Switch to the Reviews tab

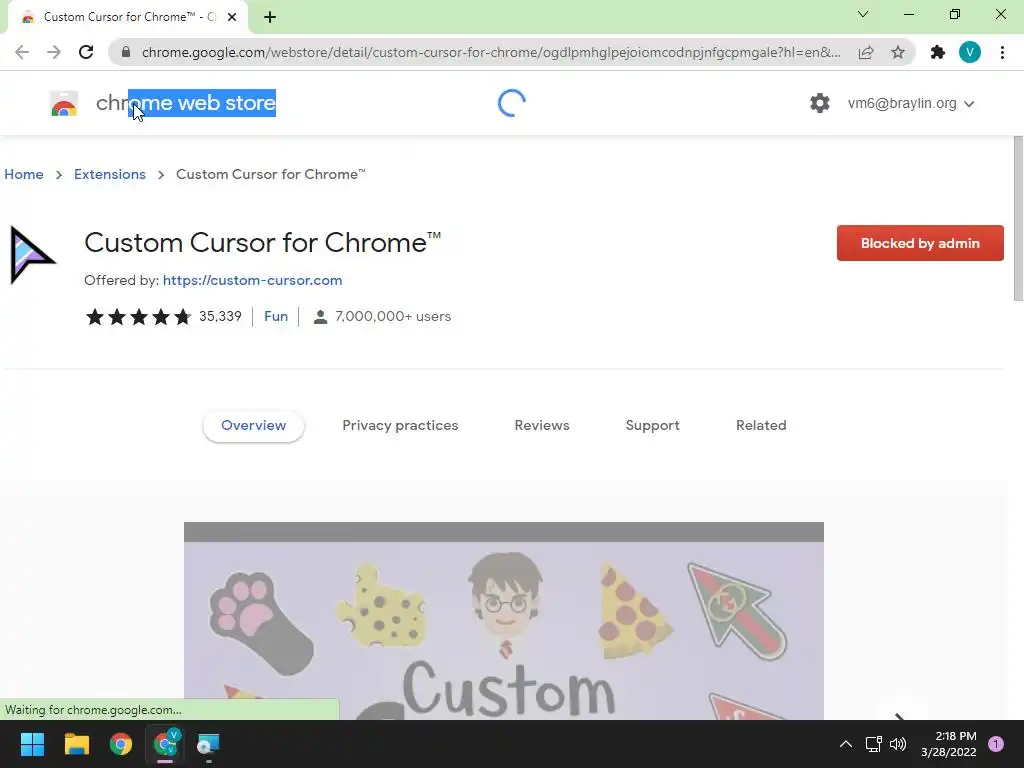542,425
